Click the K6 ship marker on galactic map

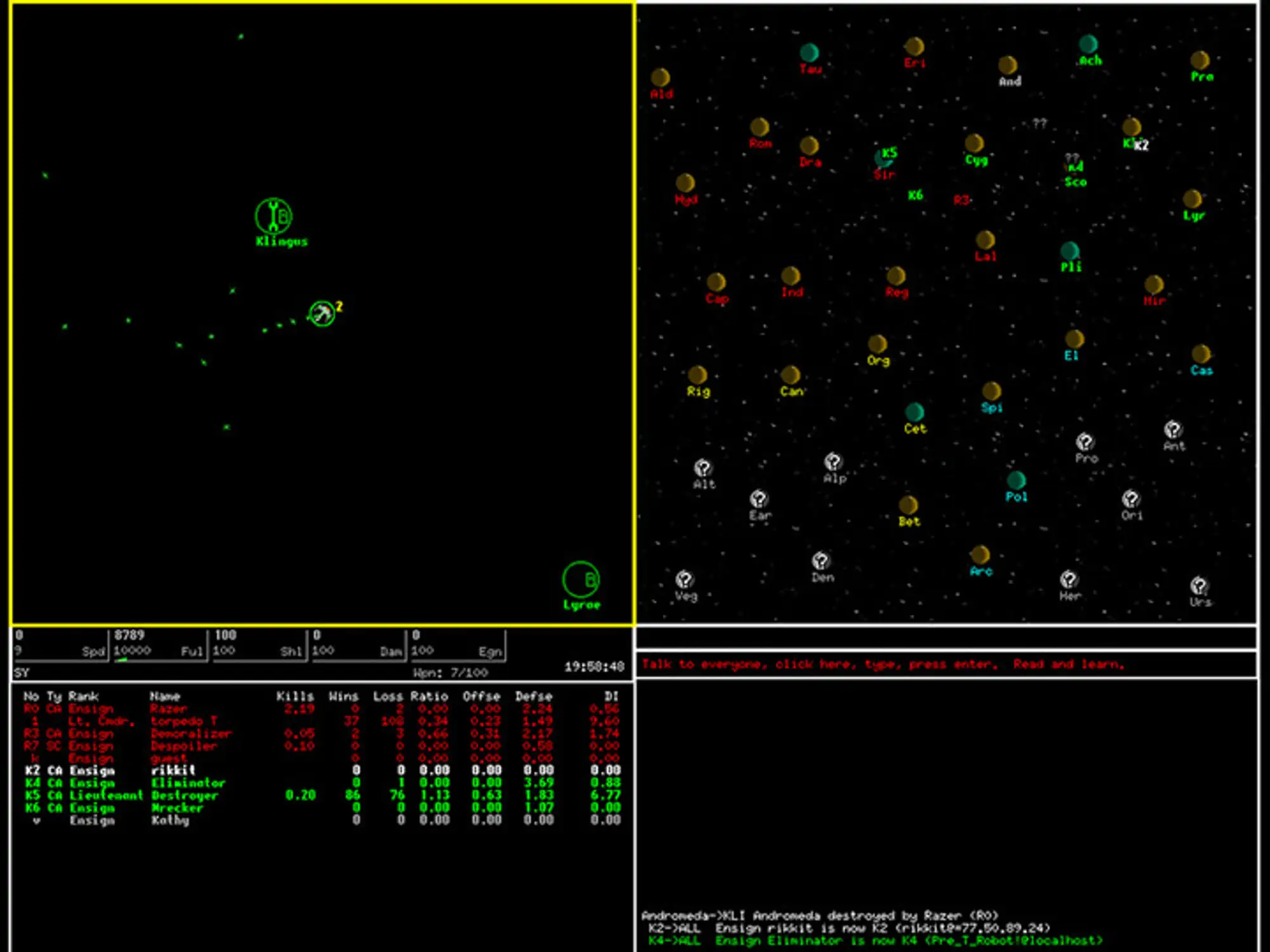tap(915, 195)
